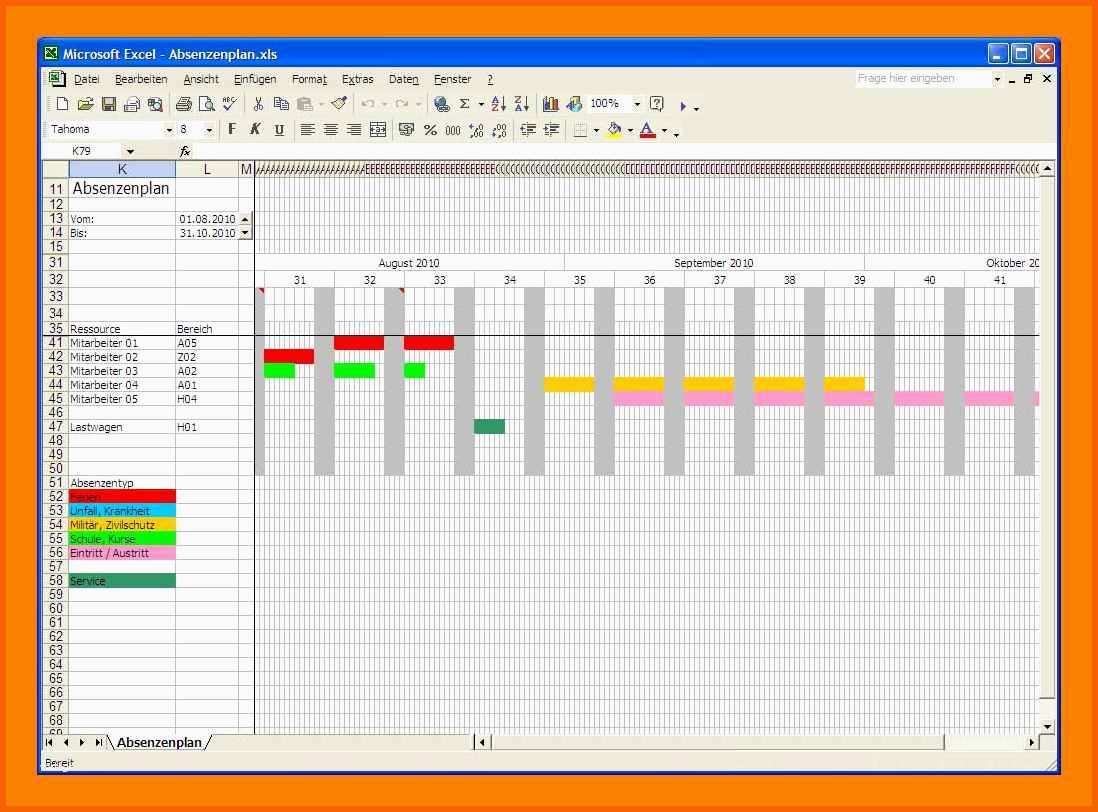Click the horizontal scrollbar right arrow

click(1031, 742)
